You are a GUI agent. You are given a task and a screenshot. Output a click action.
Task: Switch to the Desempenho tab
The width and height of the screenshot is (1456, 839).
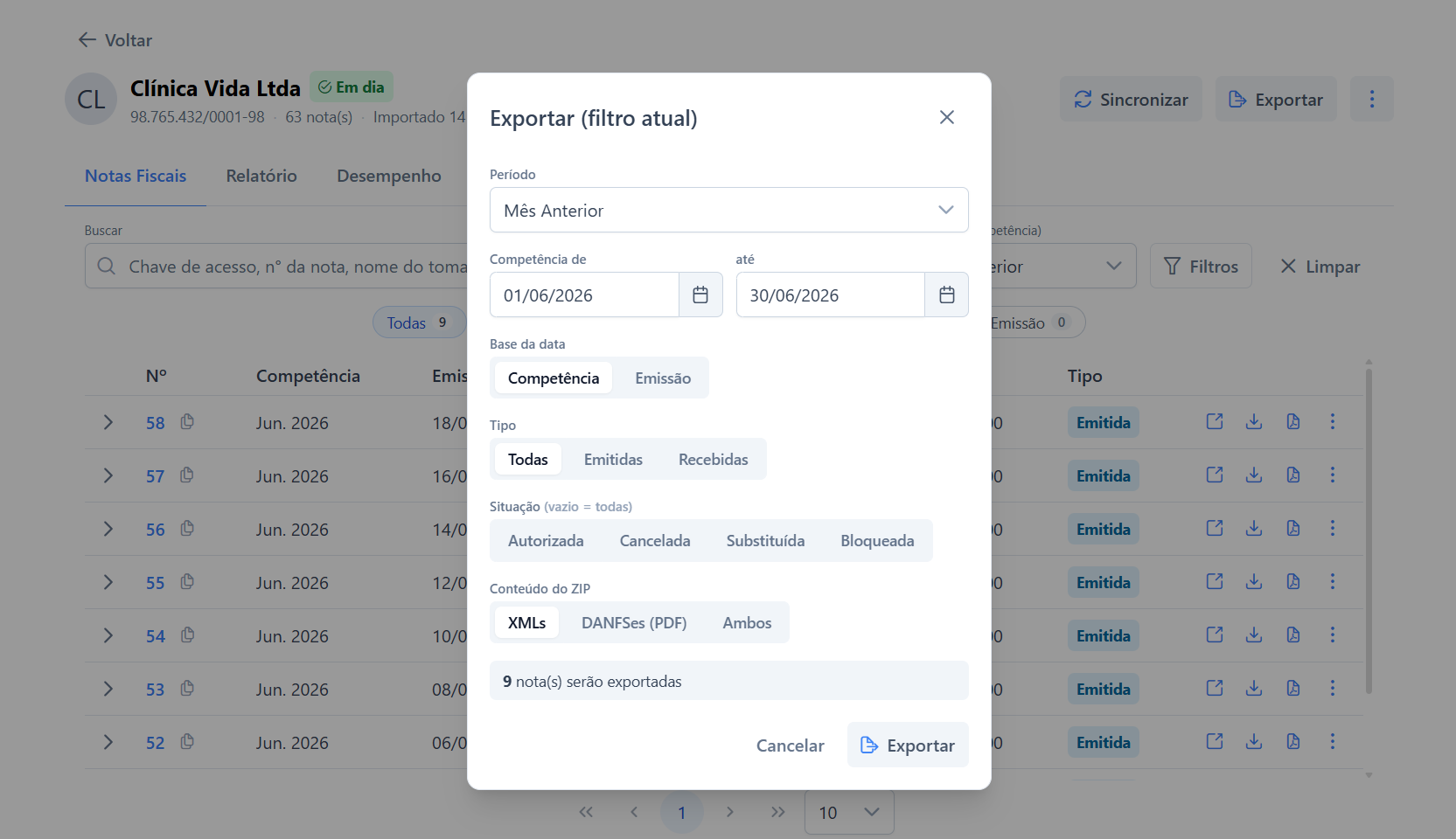[389, 176]
